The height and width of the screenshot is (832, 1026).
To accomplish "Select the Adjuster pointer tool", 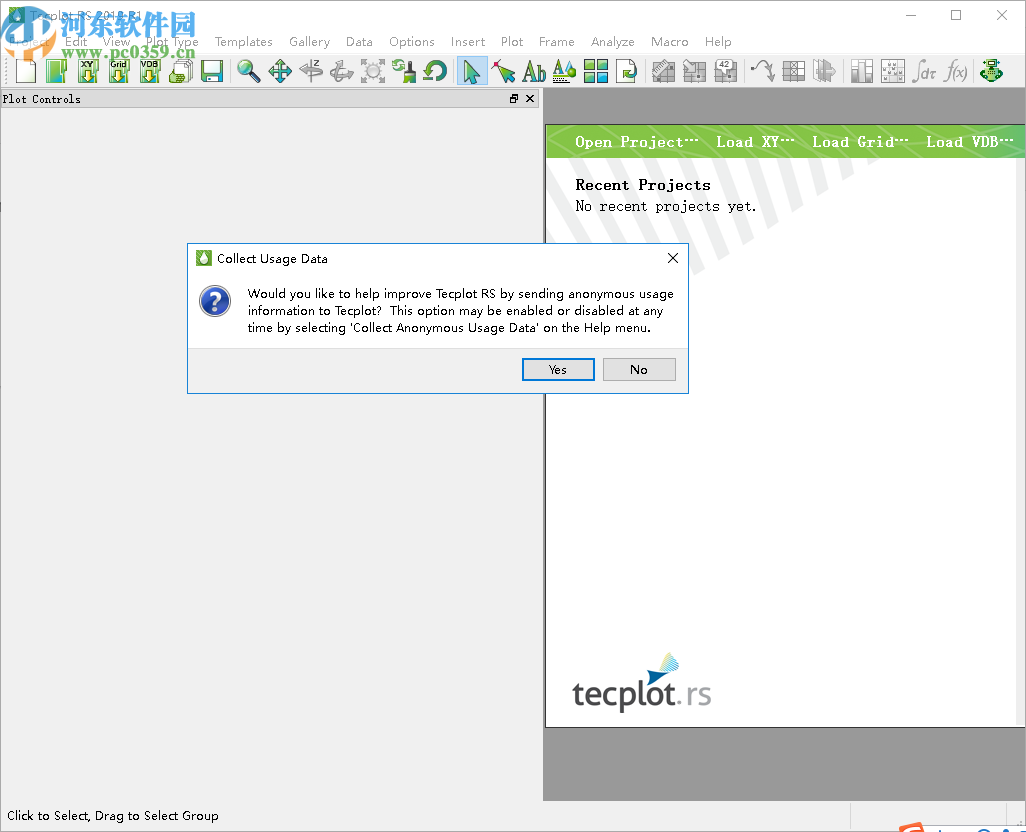I will pos(504,70).
